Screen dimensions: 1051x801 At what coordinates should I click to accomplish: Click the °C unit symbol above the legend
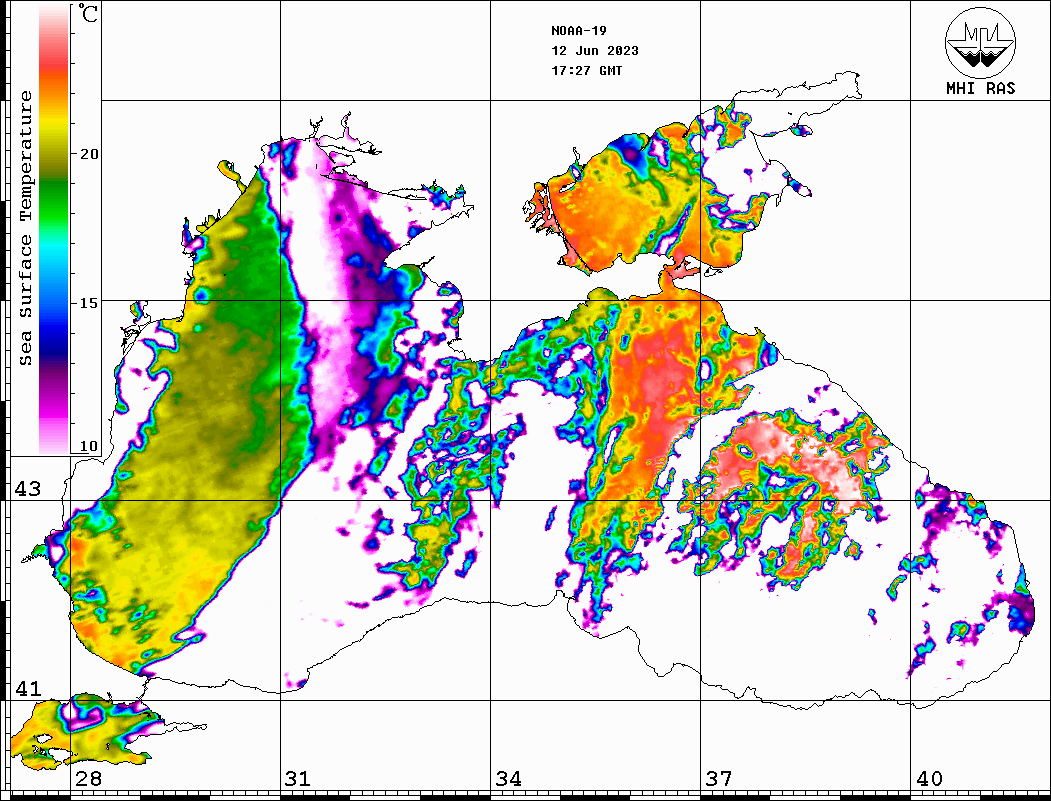pos(88,16)
